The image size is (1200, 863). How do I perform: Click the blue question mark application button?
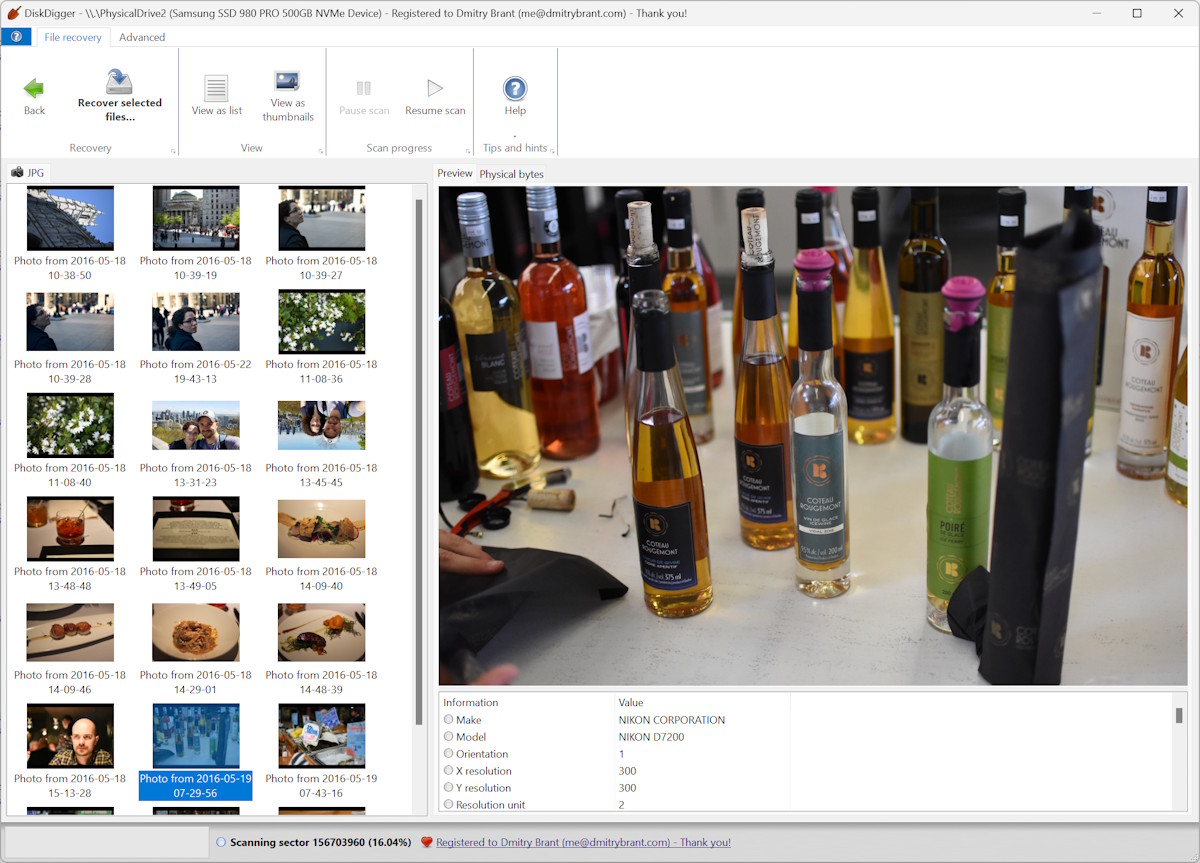coord(16,36)
